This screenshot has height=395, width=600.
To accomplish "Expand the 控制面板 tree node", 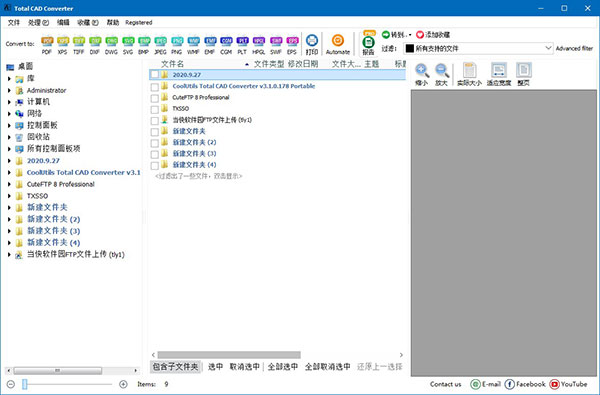I will 9,126.
